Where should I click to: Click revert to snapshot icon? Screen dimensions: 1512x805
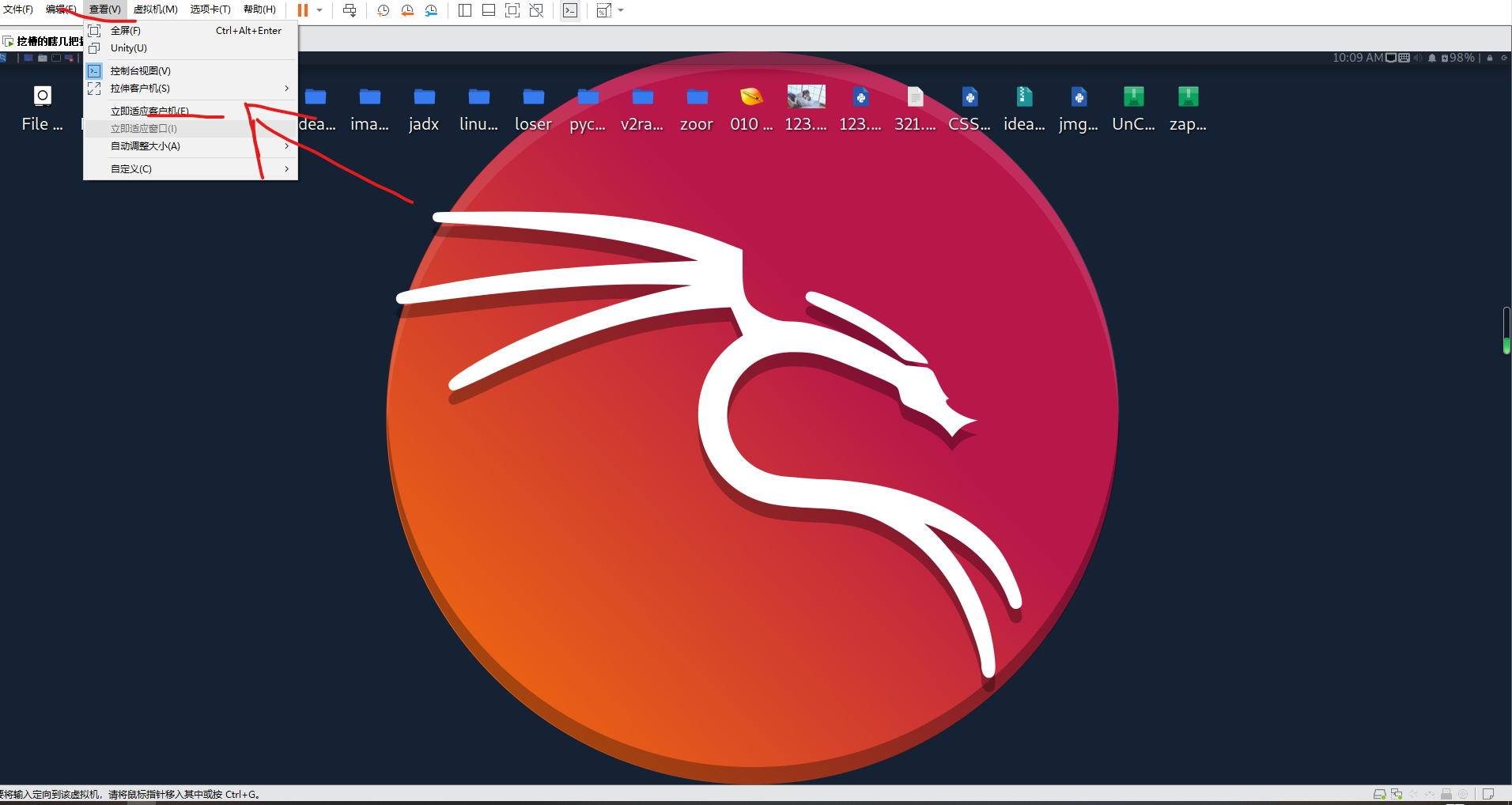point(407,10)
